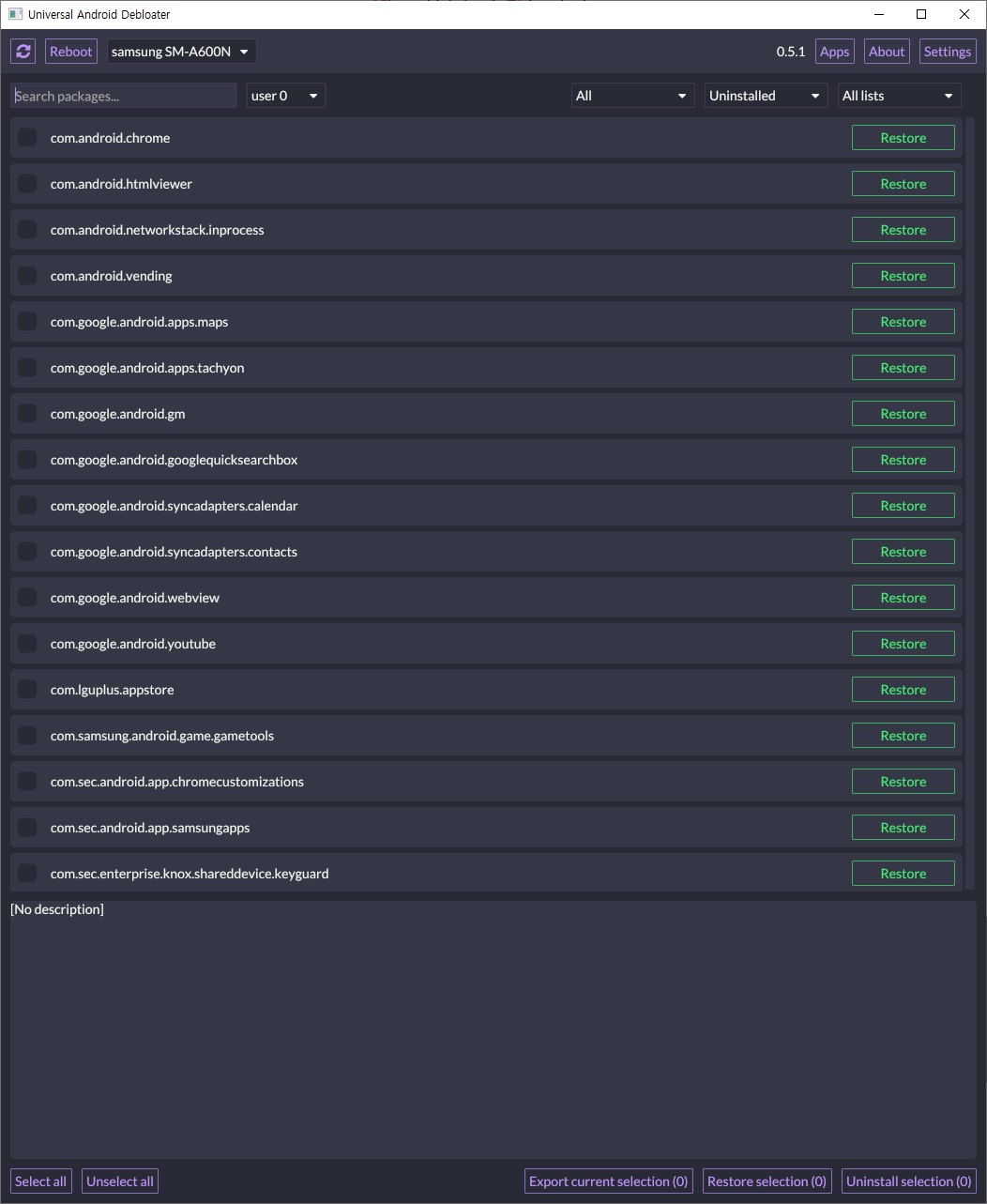Tick the com.android.htmlviewer checkbox

pyautogui.click(x=27, y=184)
